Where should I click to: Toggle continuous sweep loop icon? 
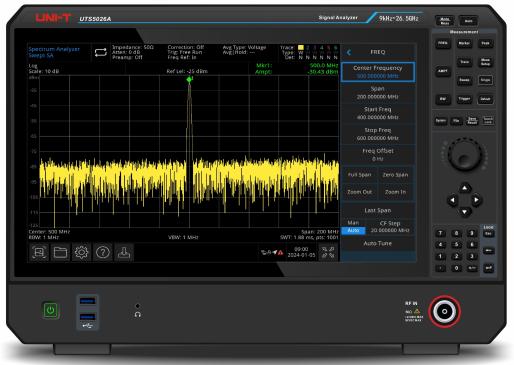101,52
